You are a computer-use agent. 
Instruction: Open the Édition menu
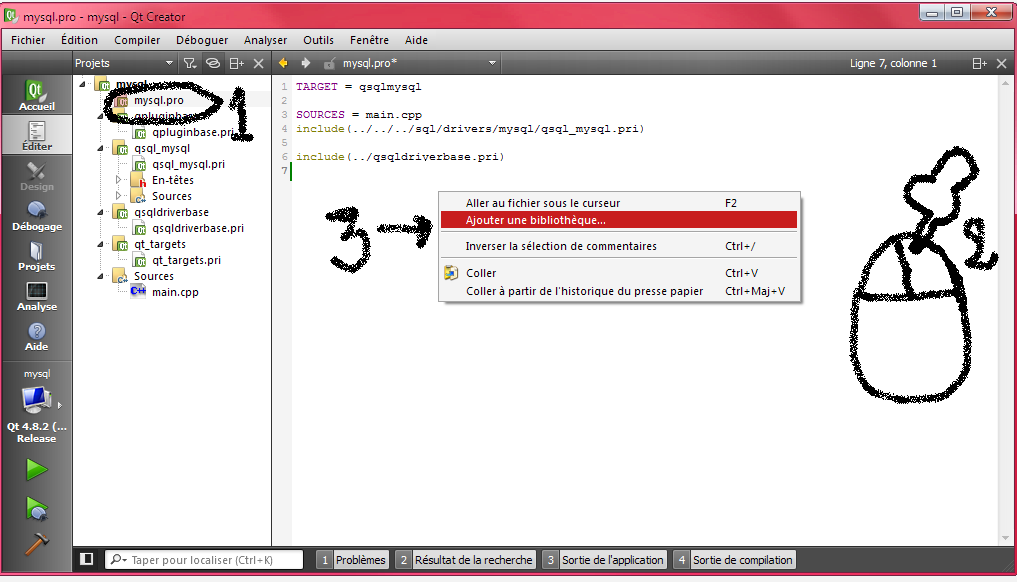79,40
